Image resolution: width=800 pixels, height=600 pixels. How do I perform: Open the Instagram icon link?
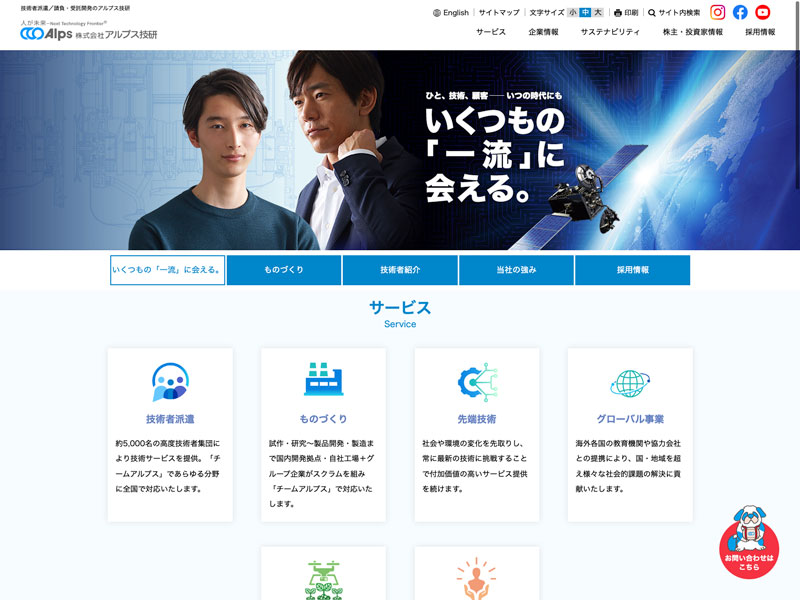pos(717,13)
